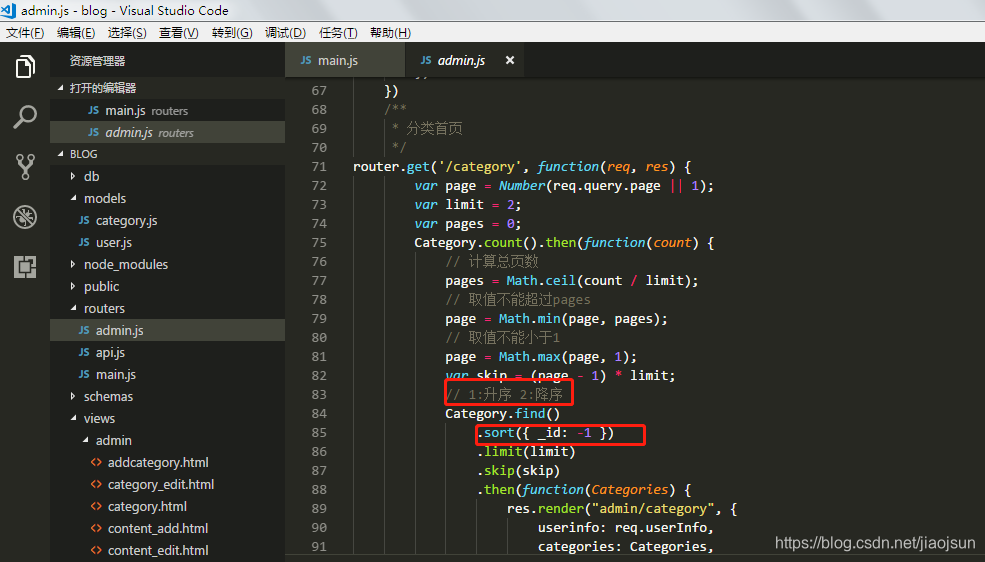This screenshot has height=562, width=985.
Task: Open the 转到(G) menu
Action: pyautogui.click(x=232, y=33)
